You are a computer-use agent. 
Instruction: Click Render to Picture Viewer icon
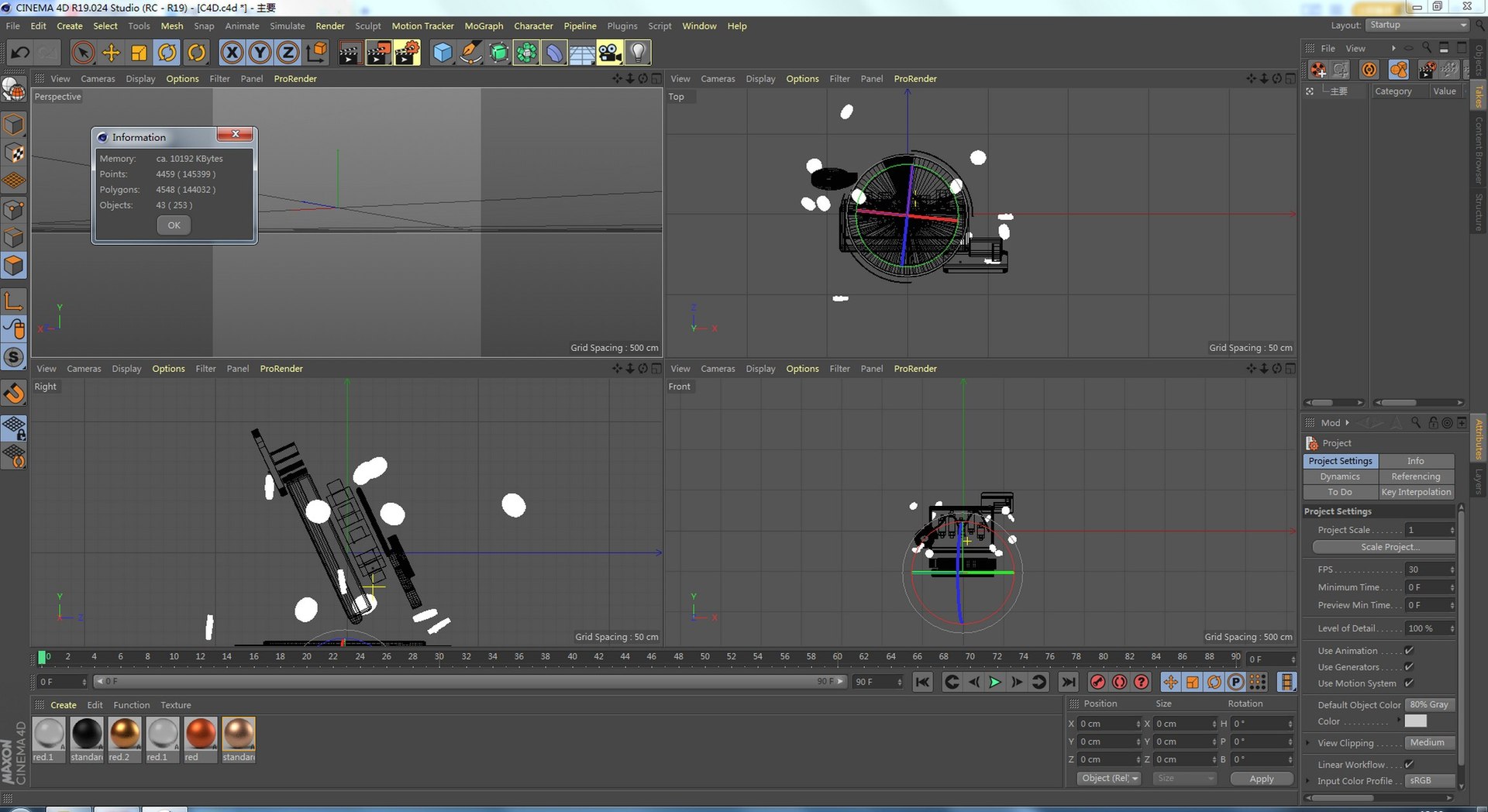point(378,53)
